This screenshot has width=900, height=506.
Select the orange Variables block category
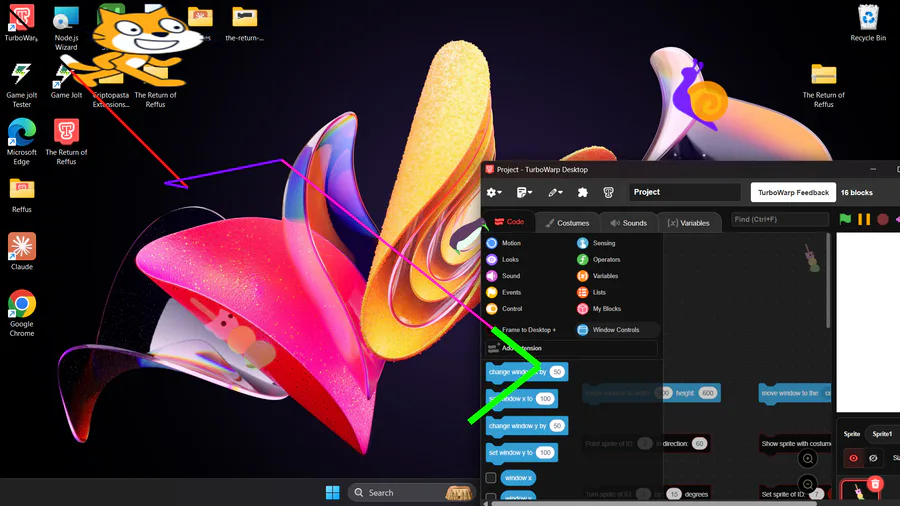pos(598,276)
